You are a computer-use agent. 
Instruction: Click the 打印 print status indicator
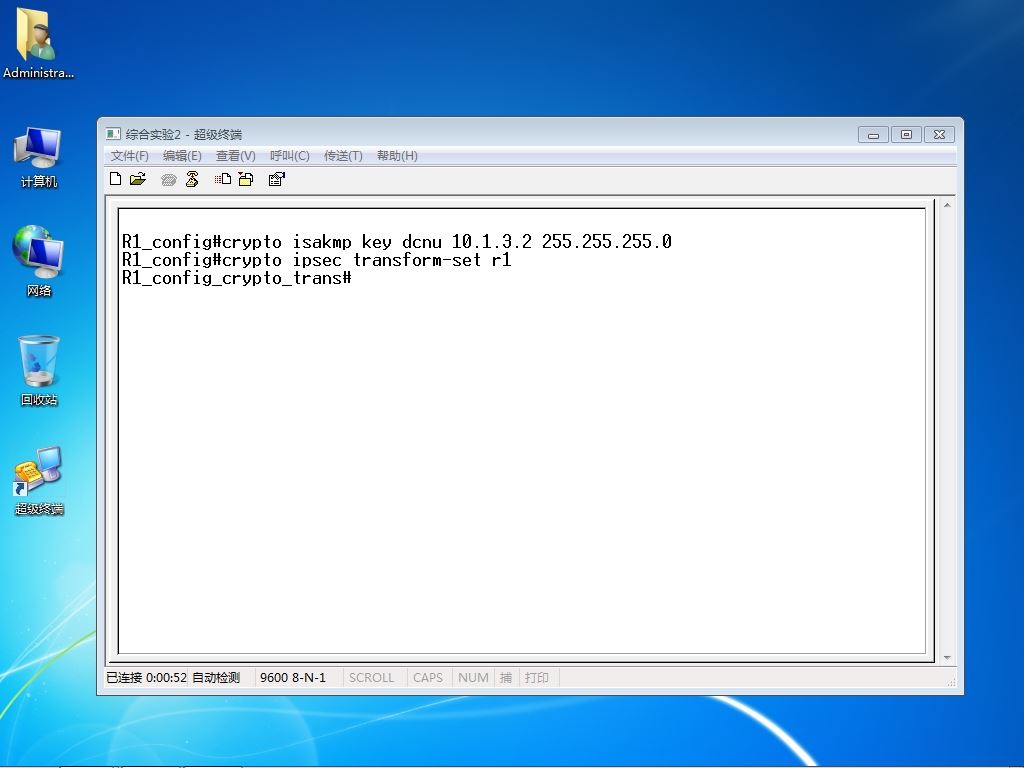pos(537,678)
